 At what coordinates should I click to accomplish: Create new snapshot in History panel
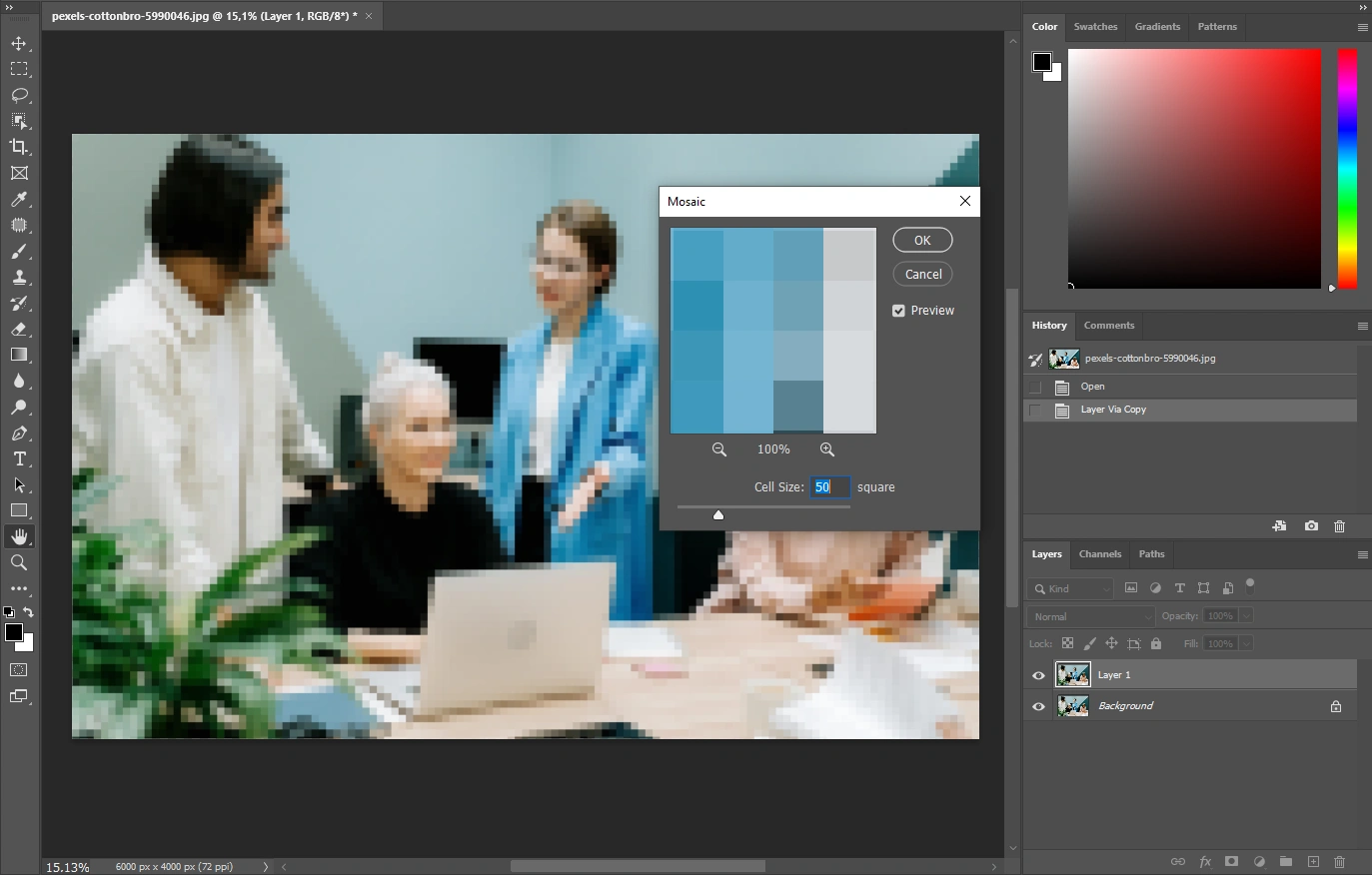coord(1311,526)
